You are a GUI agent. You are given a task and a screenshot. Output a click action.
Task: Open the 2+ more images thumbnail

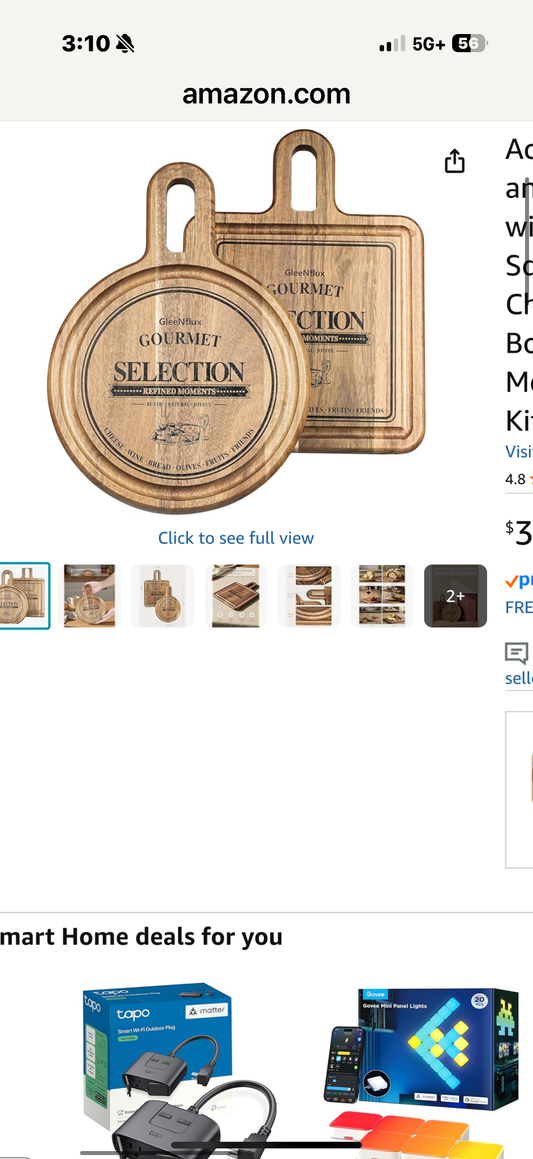pos(455,596)
